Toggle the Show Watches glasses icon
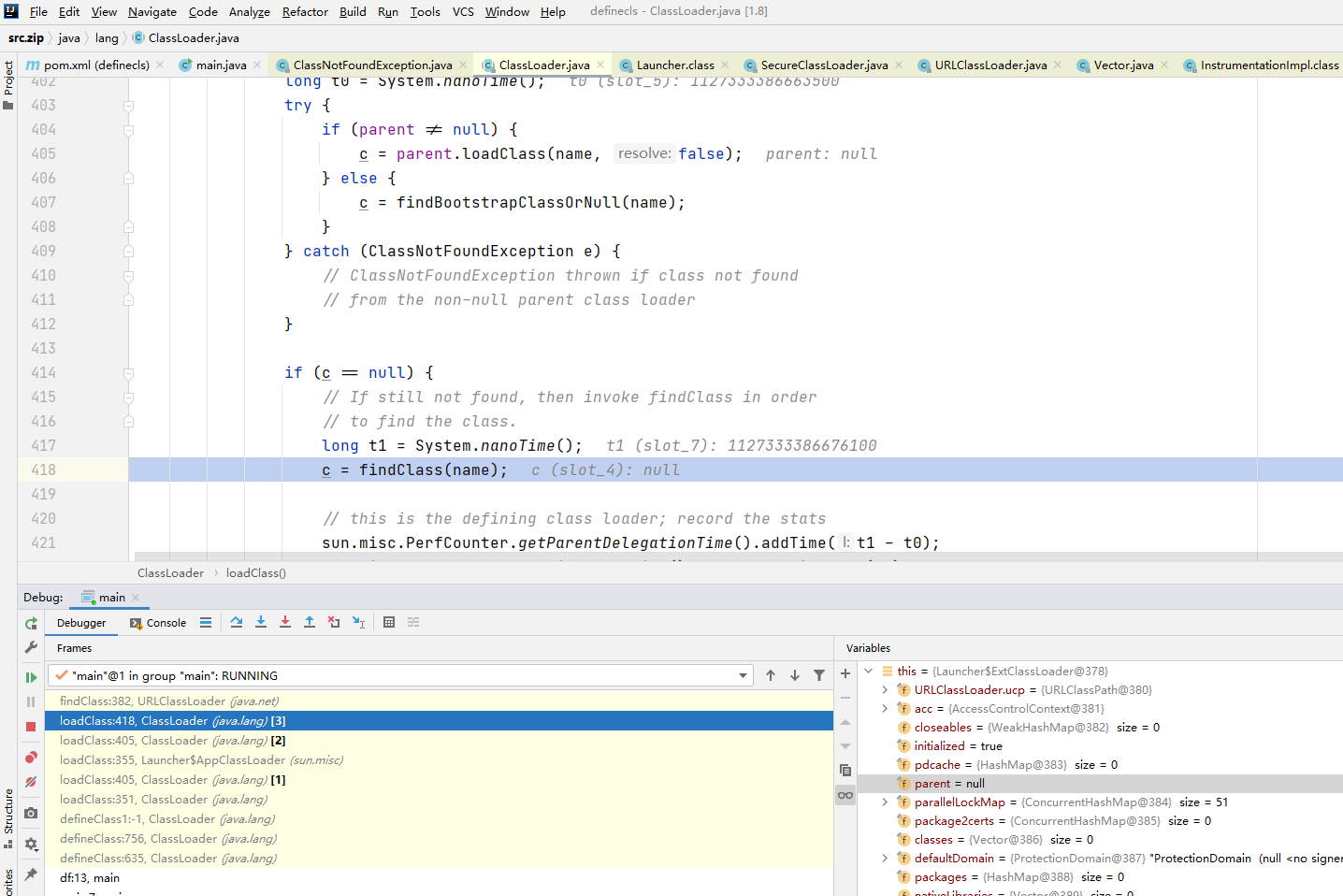 point(845,795)
